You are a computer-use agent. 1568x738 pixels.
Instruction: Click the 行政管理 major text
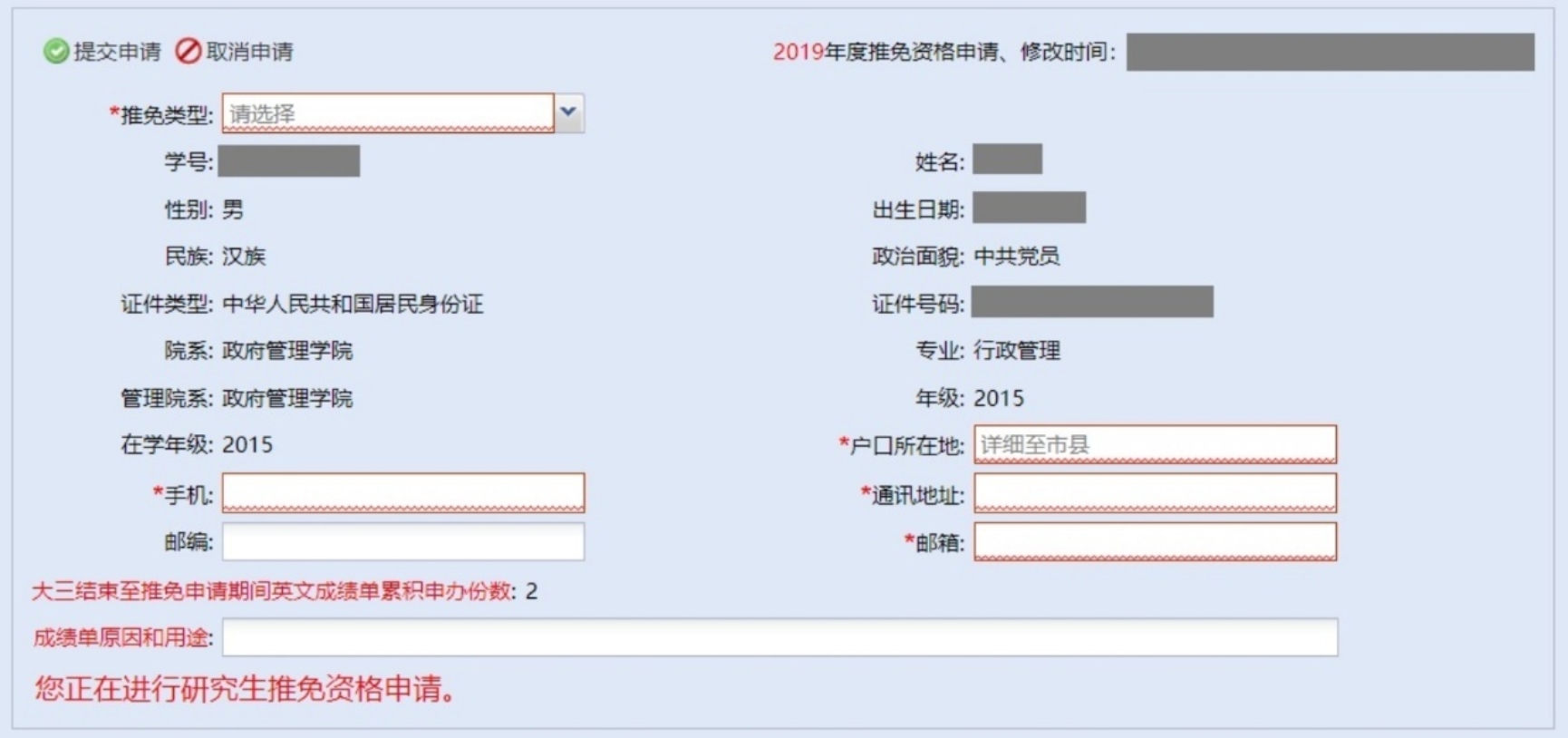pyautogui.click(x=1016, y=351)
